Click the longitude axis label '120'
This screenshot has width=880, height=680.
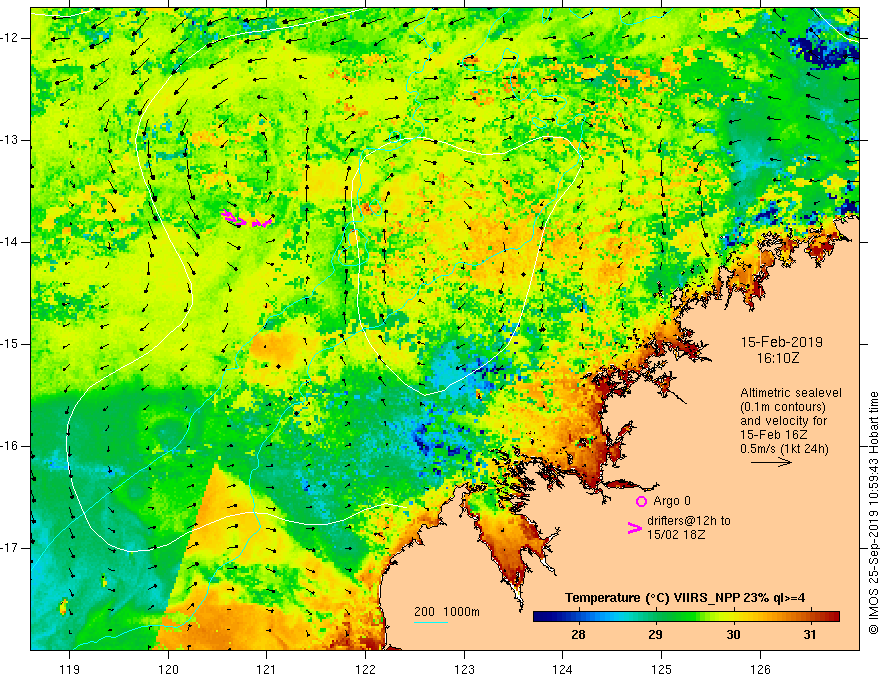coord(168,669)
